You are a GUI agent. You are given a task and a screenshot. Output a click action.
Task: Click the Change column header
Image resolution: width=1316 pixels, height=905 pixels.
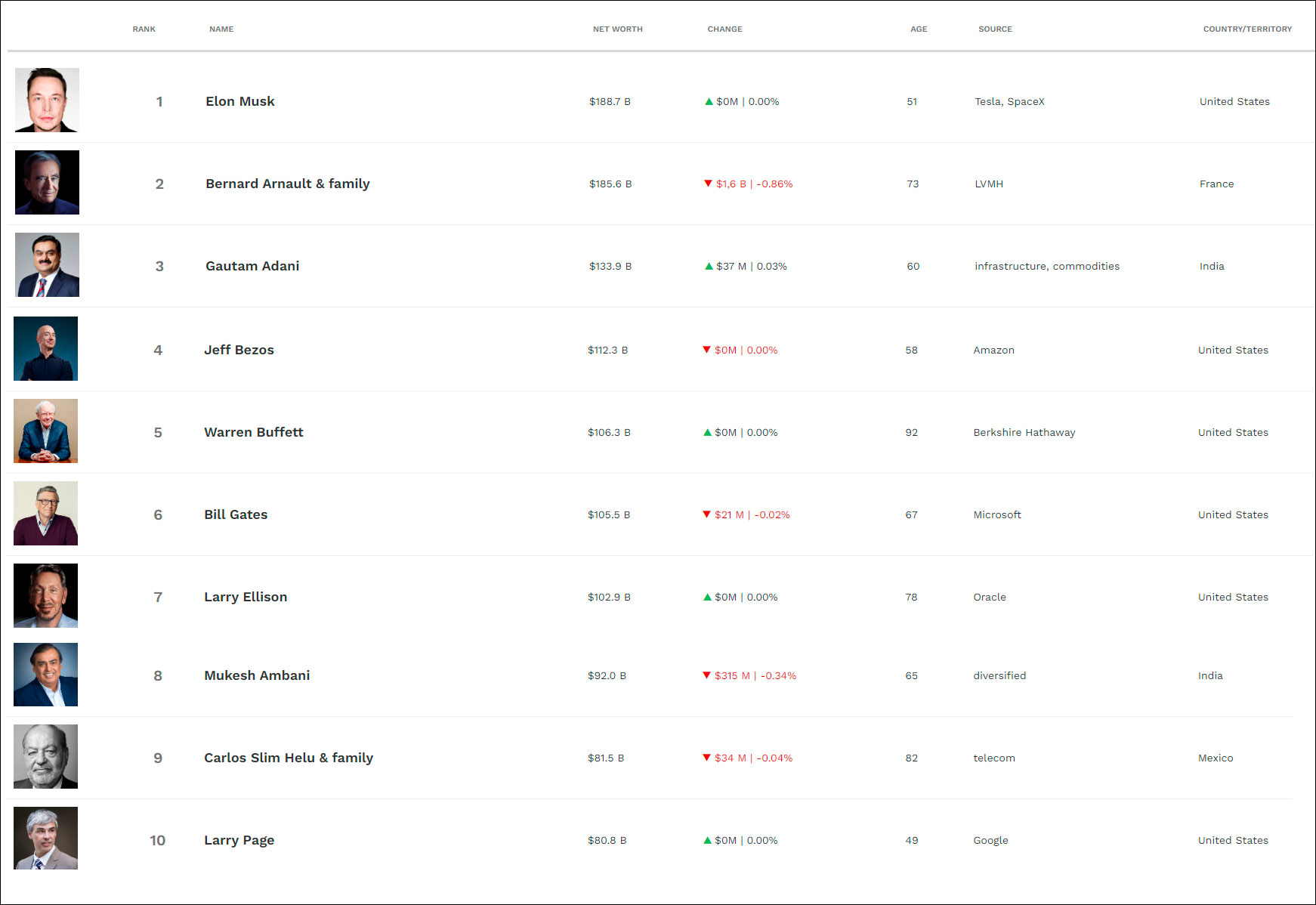pyautogui.click(x=724, y=29)
